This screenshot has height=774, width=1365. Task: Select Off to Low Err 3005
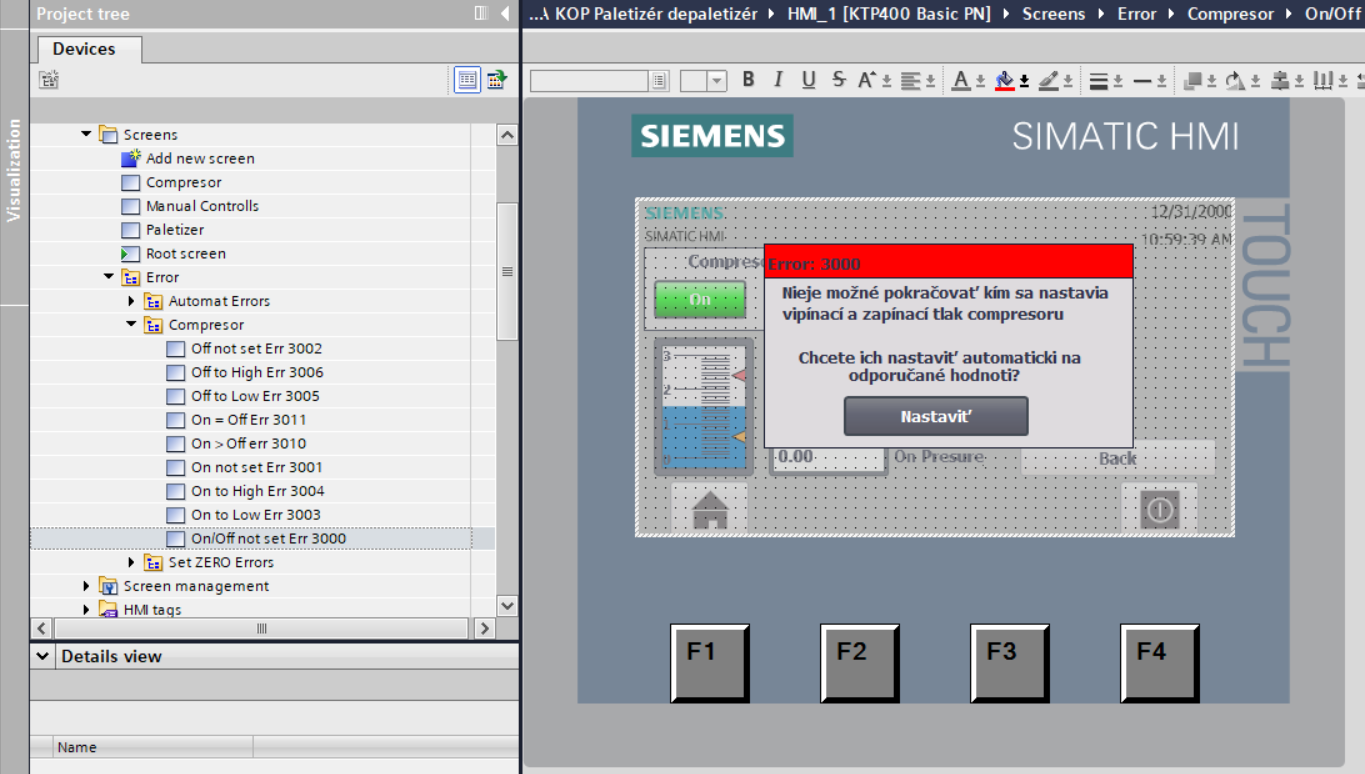255,396
